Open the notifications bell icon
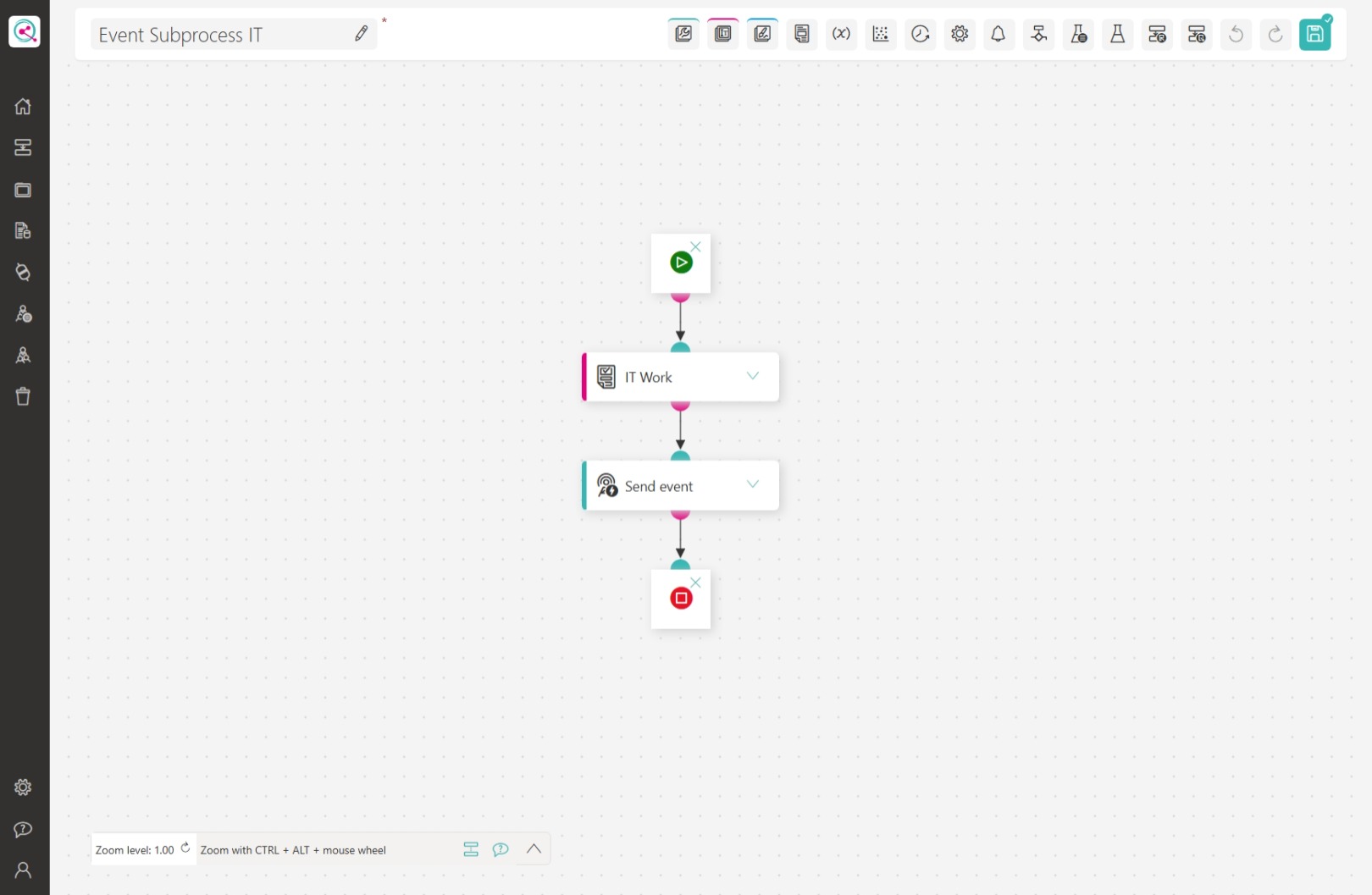1372x895 pixels. [999, 34]
